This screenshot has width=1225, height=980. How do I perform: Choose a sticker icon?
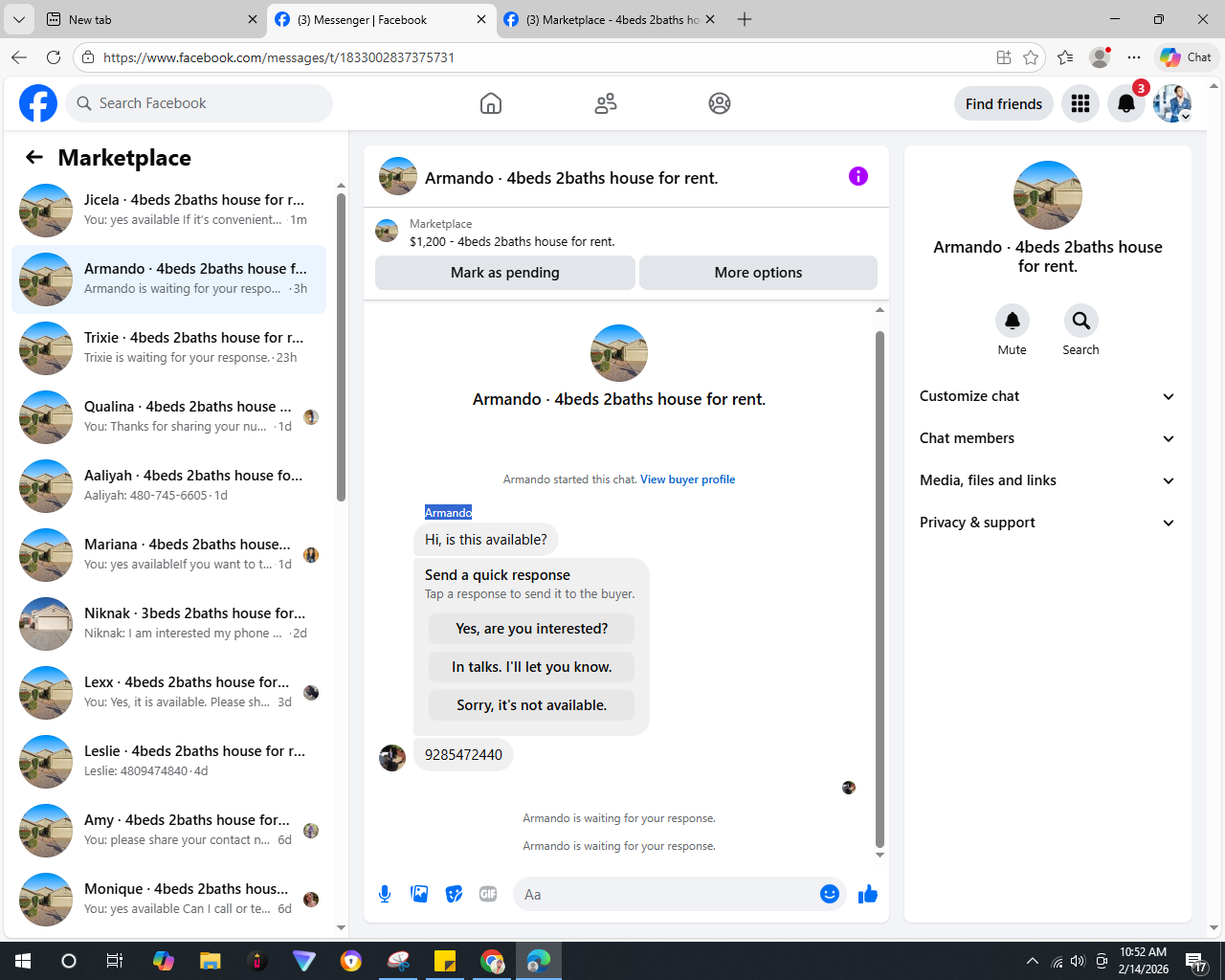tap(454, 894)
